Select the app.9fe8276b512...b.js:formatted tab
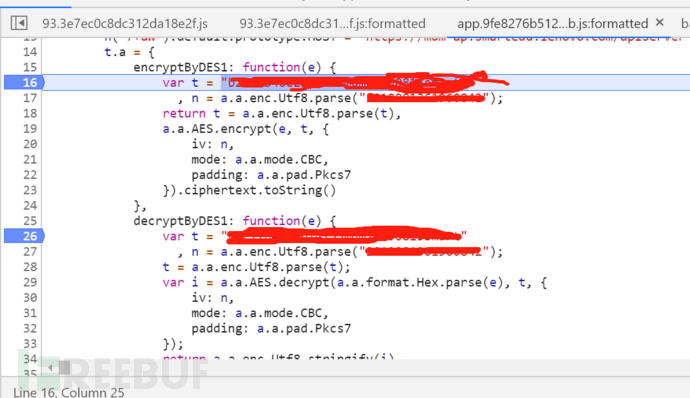 tap(553, 23)
